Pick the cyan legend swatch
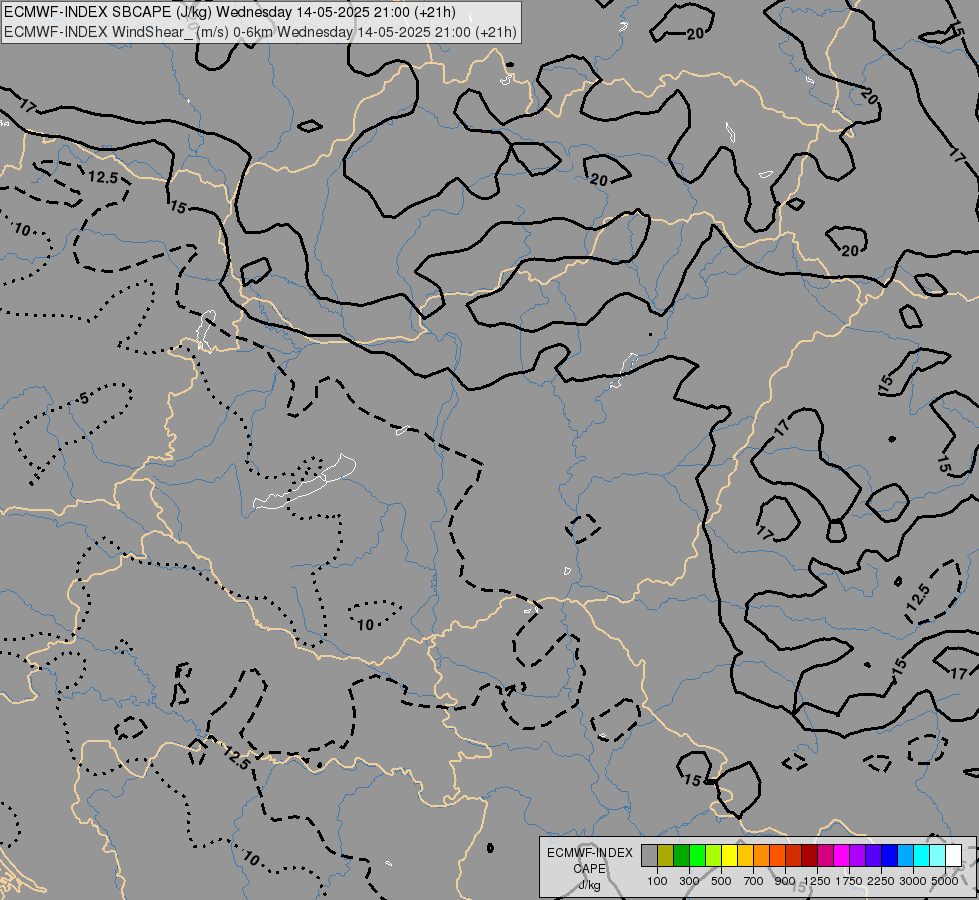This screenshot has height=900, width=979. click(922, 855)
